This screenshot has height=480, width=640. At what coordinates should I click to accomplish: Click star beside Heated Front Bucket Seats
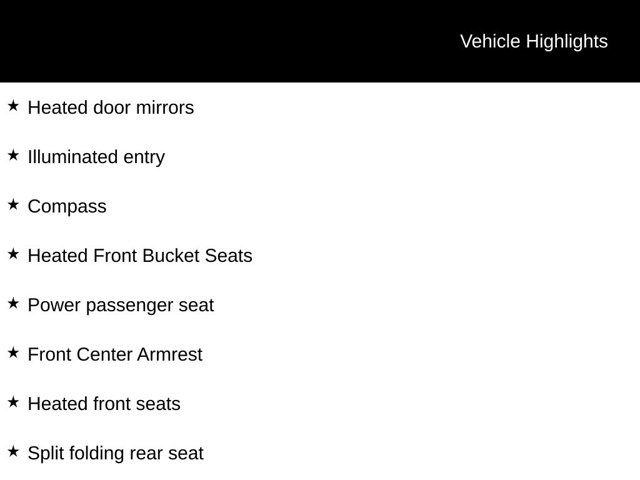coord(13,254)
